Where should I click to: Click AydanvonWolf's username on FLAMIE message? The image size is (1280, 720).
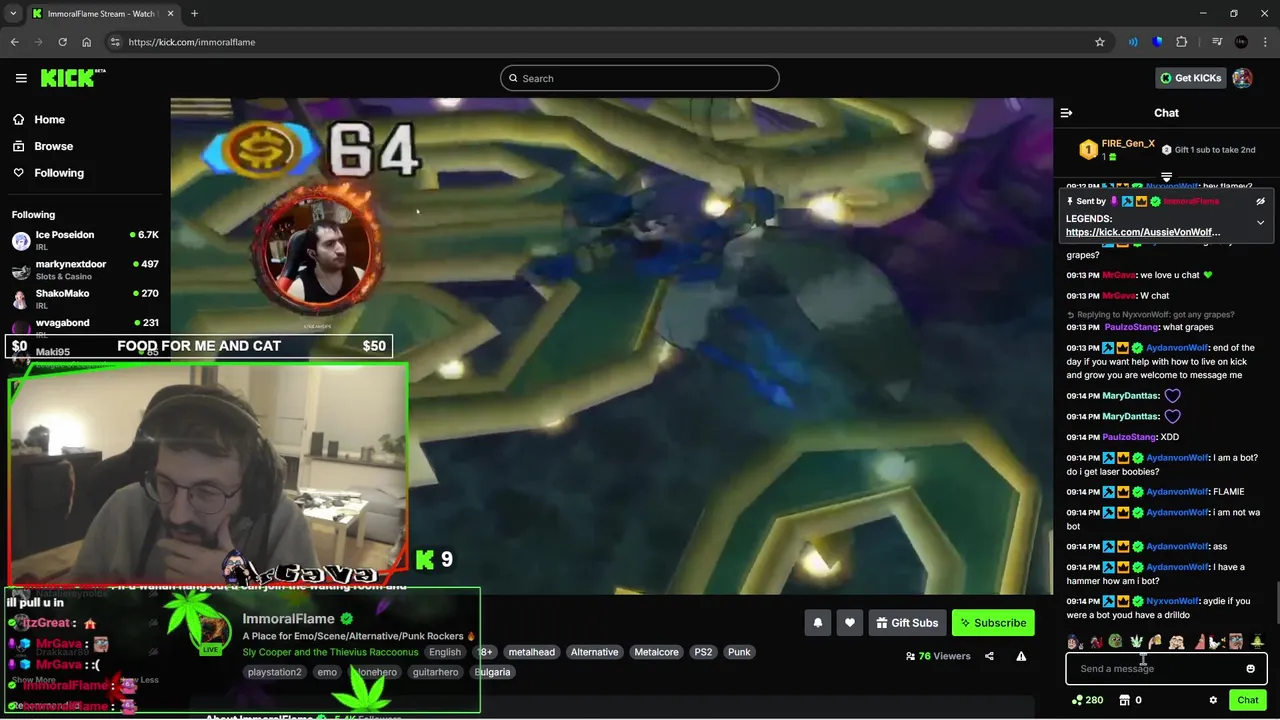coord(1177,492)
